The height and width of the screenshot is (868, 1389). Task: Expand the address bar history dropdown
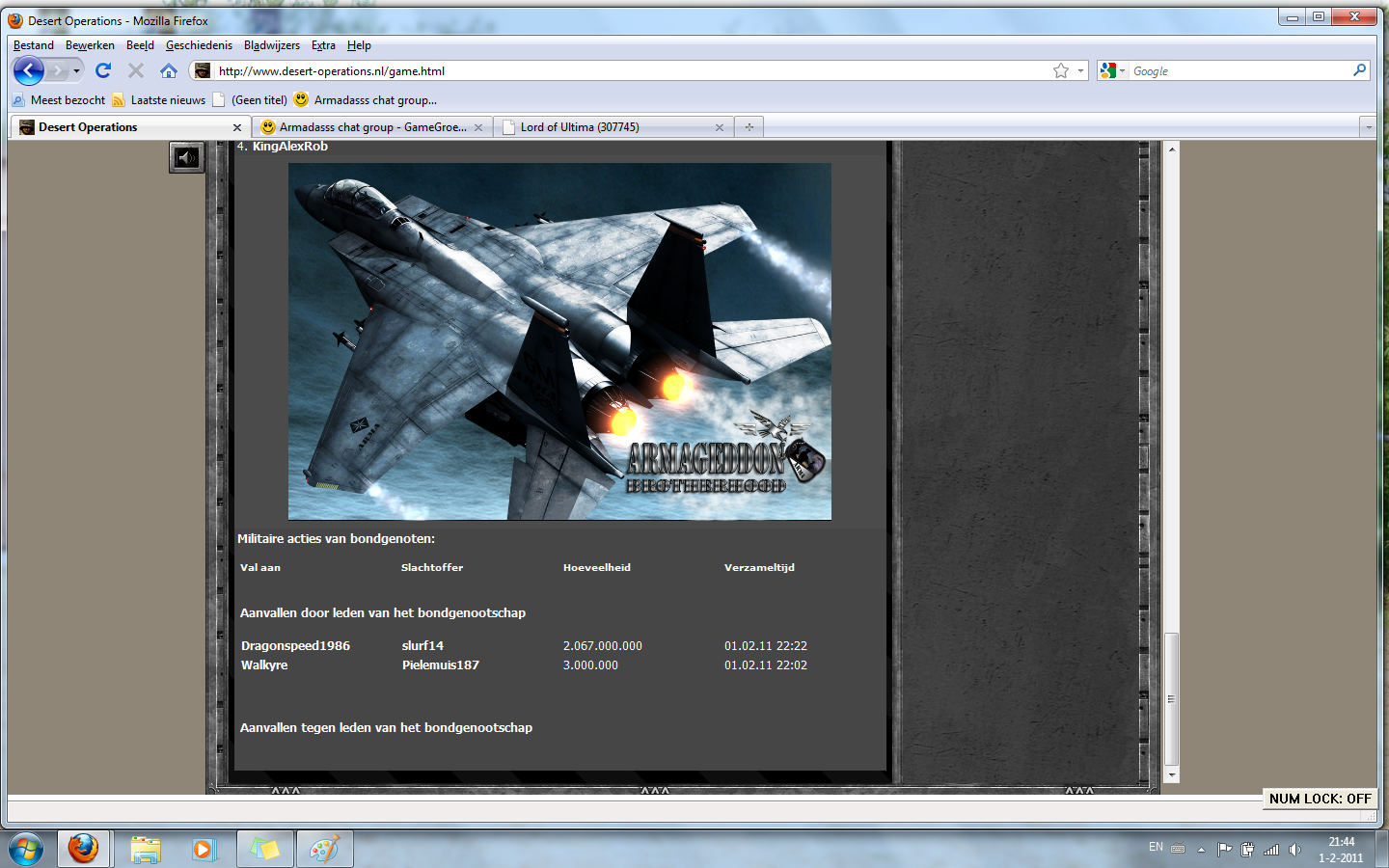click(1080, 70)
